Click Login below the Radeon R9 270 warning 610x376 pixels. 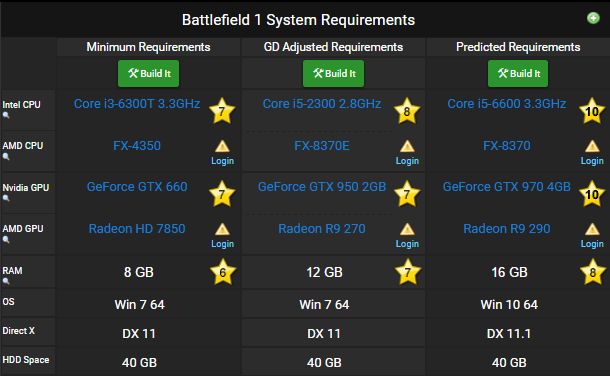pos(407,244)
